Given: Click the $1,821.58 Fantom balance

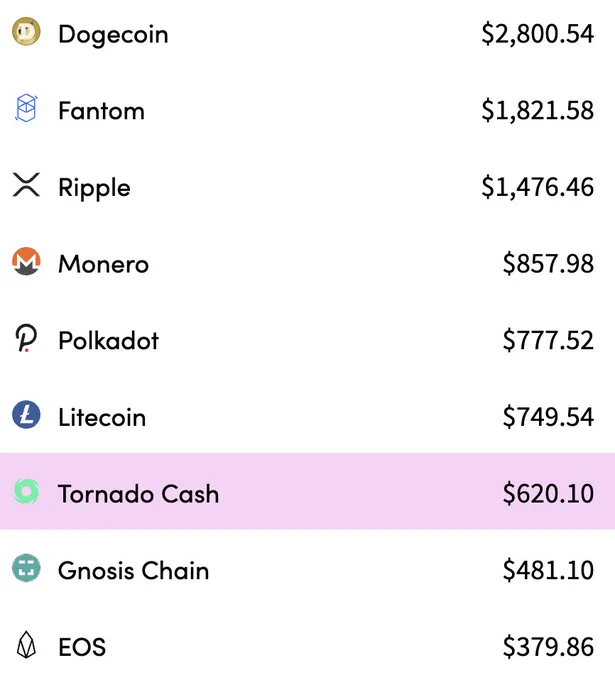Looking at the screenshot, I should click(537, 111).
